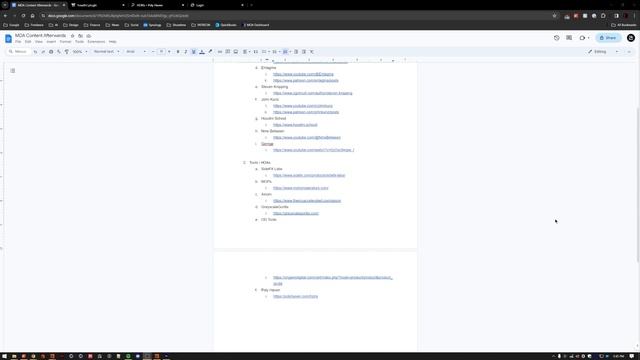Viewport: 640px width, 360px height.
Task: Open the Google Docs home icon
Action: pos(8,38)
